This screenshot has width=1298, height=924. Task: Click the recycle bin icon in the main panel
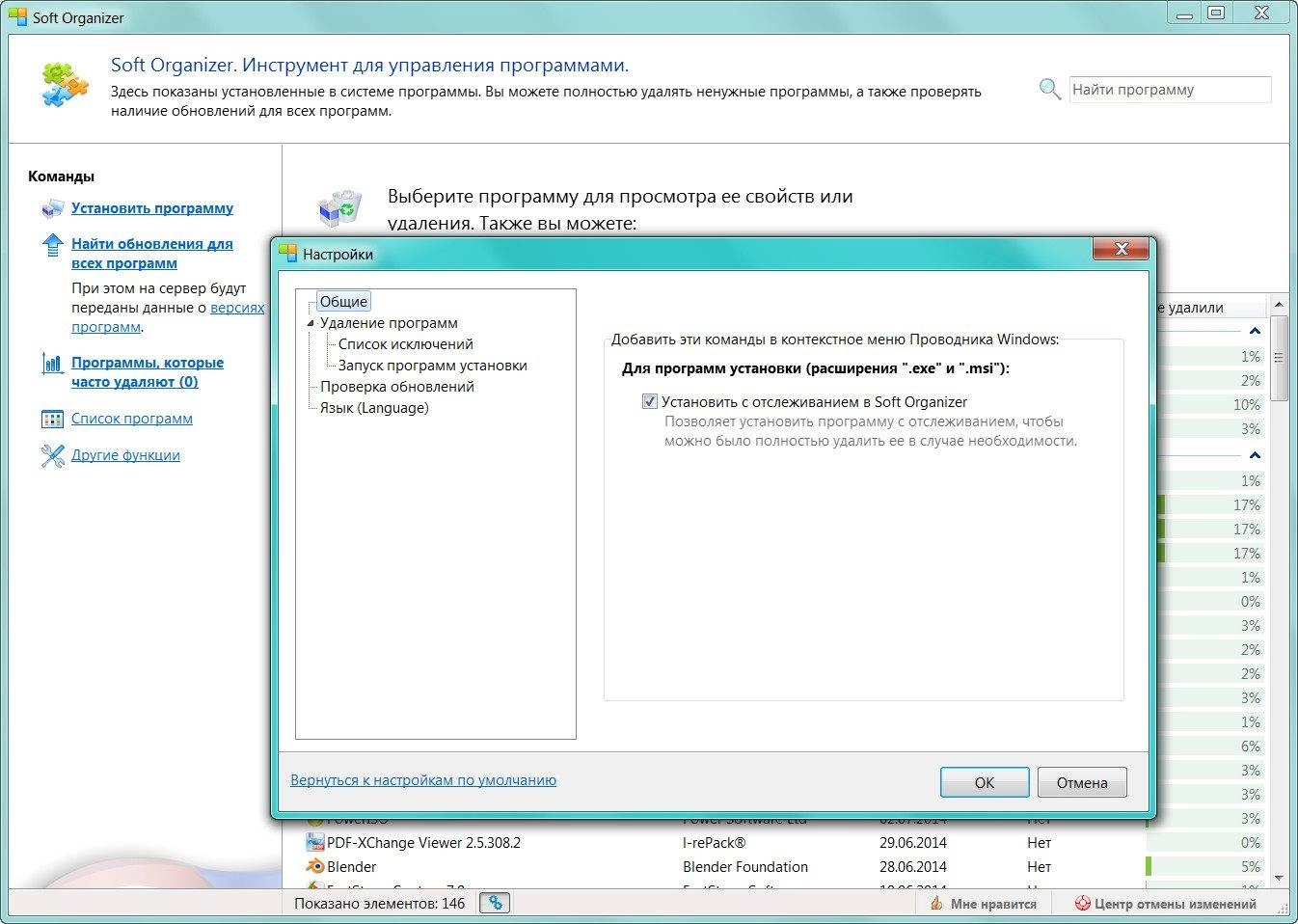pyautogui.click(x=339, y=207)
